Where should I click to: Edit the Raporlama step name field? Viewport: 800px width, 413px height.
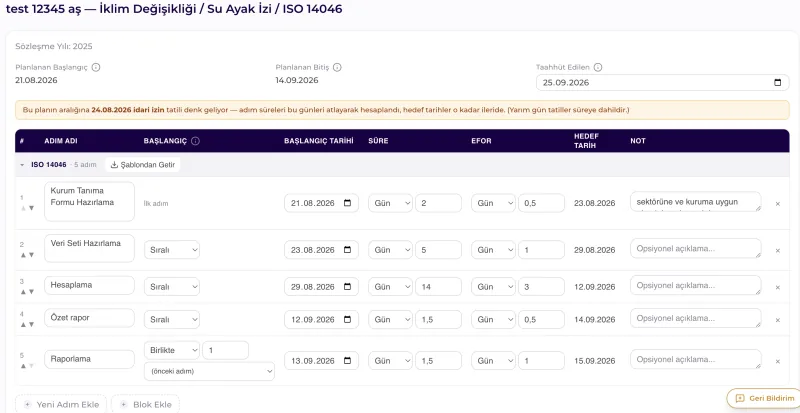89,359
